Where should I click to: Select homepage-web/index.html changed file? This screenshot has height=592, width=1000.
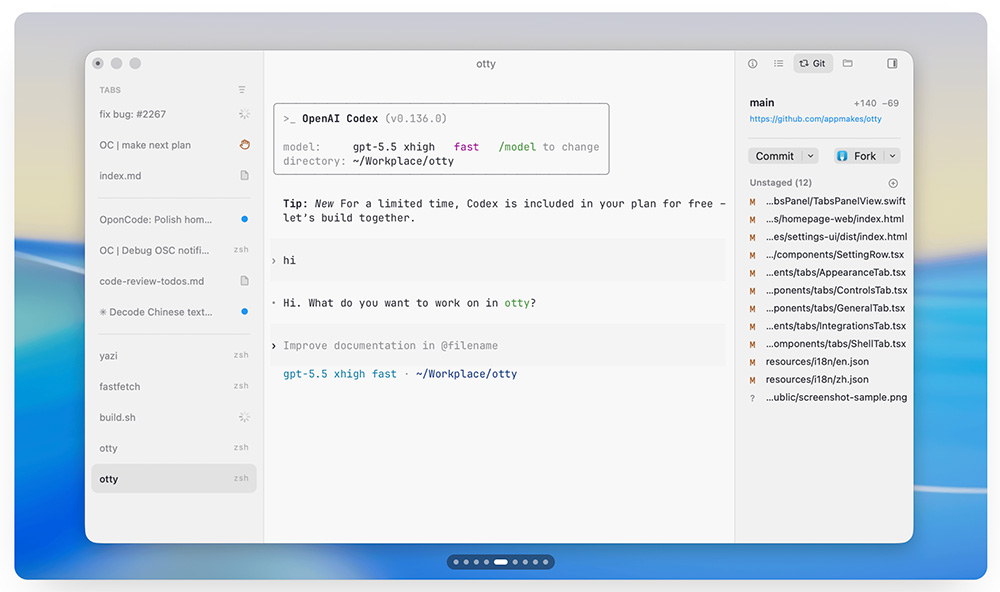828,219
